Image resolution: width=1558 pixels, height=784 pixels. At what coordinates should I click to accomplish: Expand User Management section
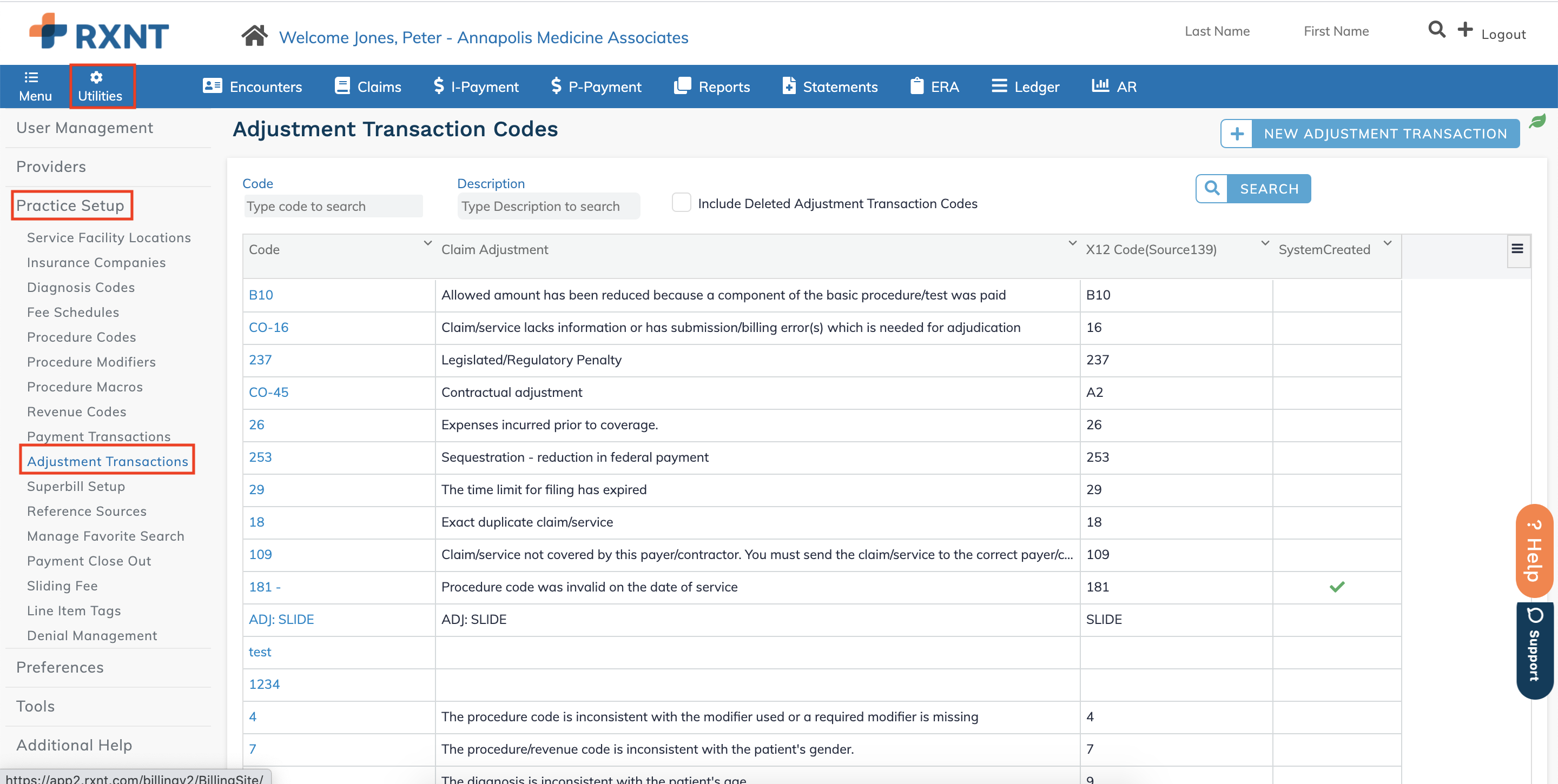[x=85, y=128]
